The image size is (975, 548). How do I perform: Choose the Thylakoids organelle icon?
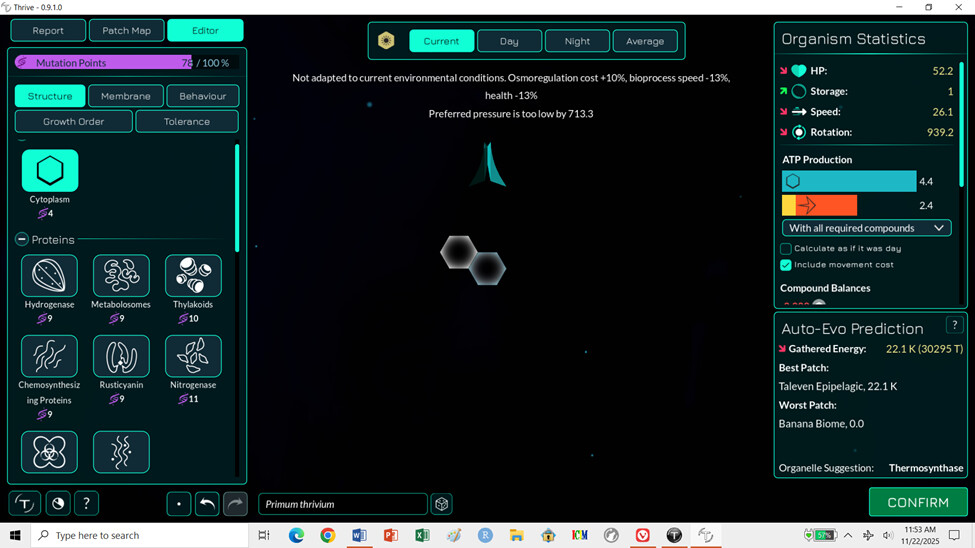point(193,276)
